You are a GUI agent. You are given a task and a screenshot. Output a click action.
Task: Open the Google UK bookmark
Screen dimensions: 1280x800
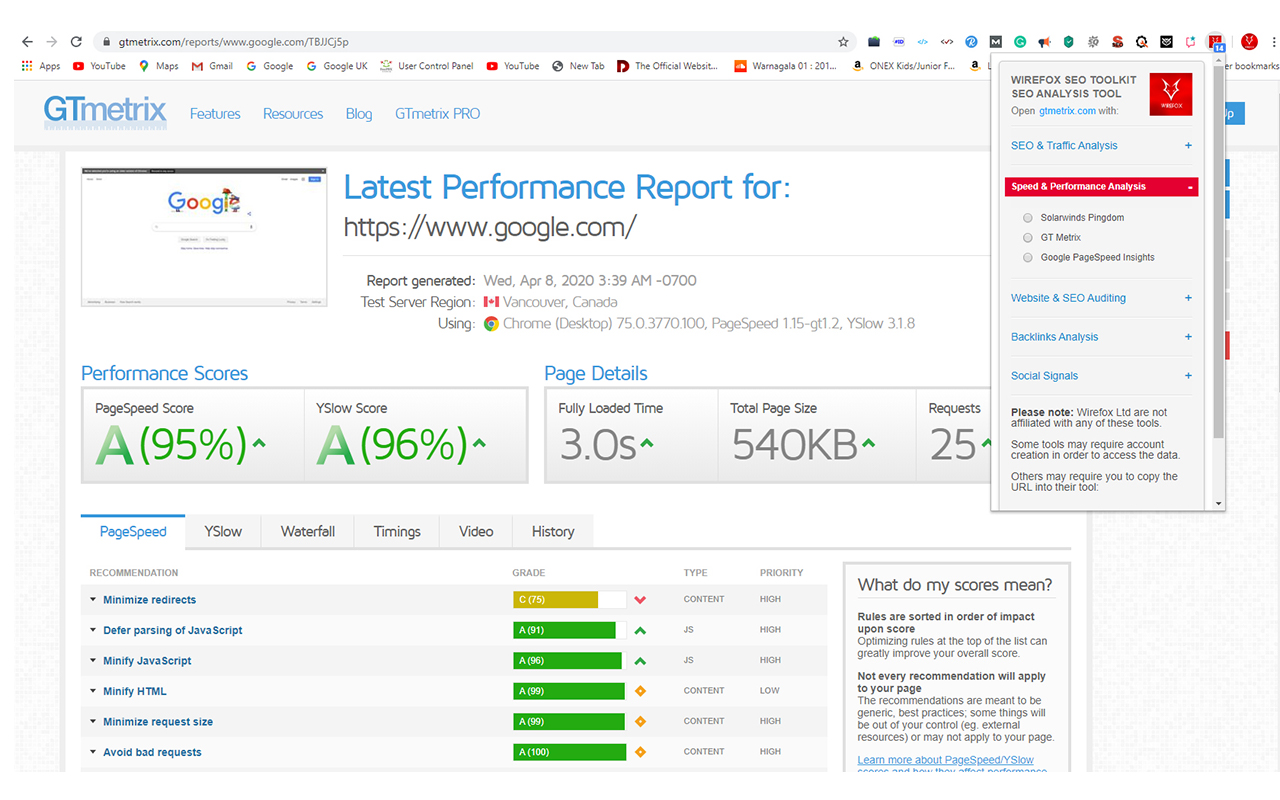(x=337, y=66)
